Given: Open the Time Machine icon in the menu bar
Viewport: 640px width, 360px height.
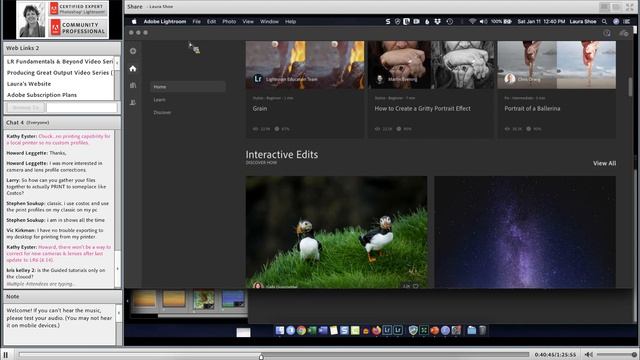Looking at the screenshot, I should coord(449,21).
